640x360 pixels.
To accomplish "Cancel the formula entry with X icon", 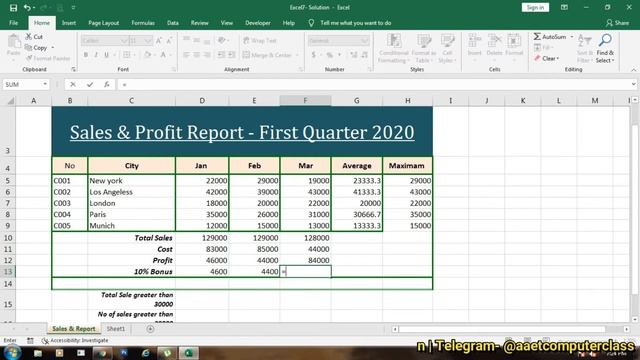I will (73, 84).
